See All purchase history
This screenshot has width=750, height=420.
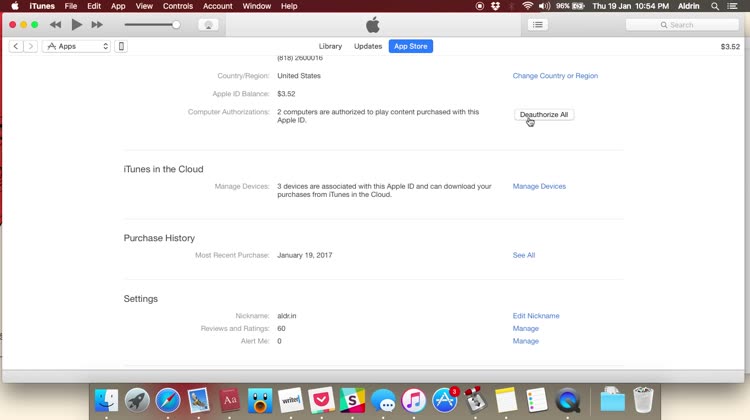click(x=524, y=255)
